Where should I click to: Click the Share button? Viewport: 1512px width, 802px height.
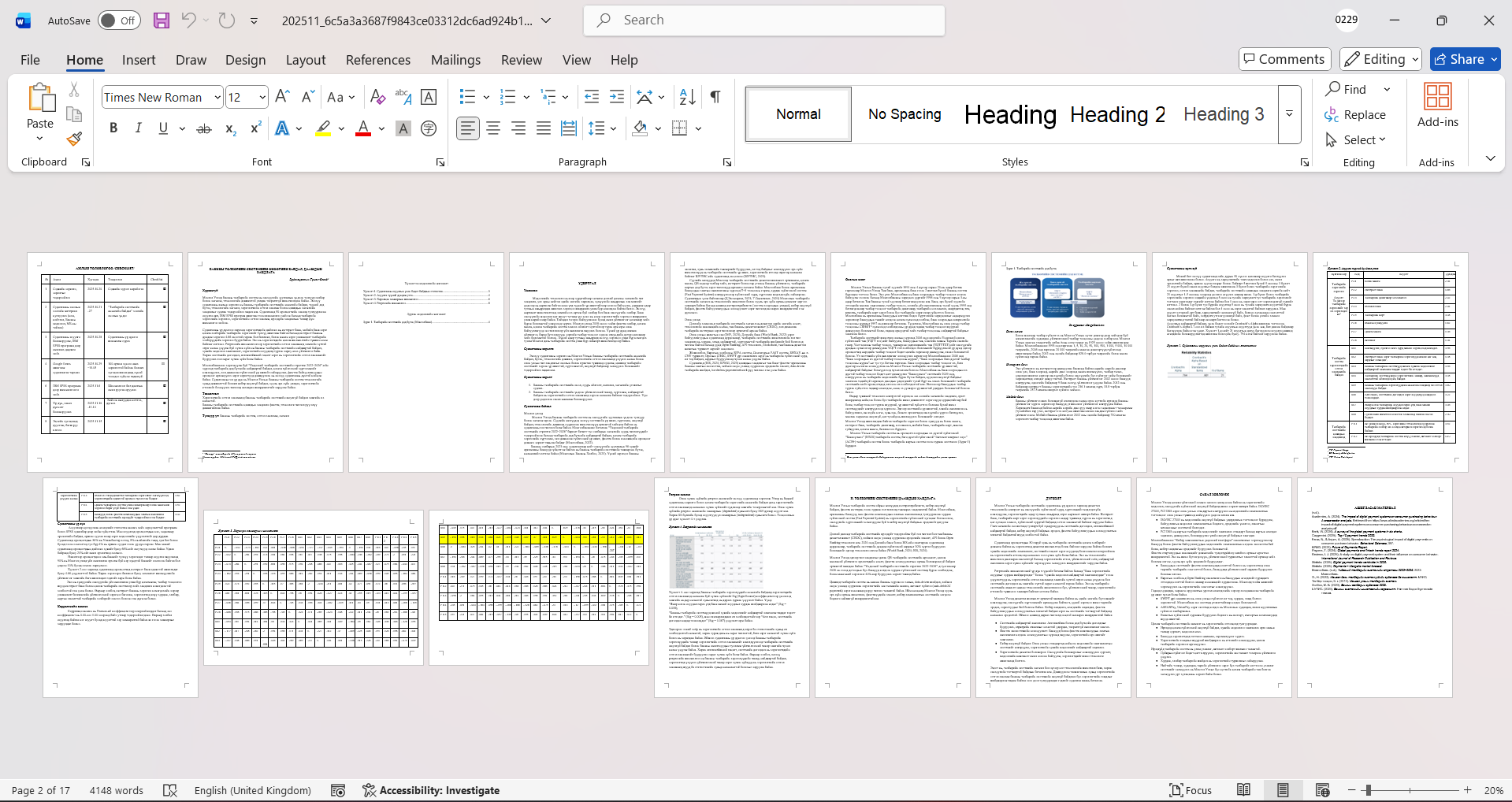[x=1465, y=59]
